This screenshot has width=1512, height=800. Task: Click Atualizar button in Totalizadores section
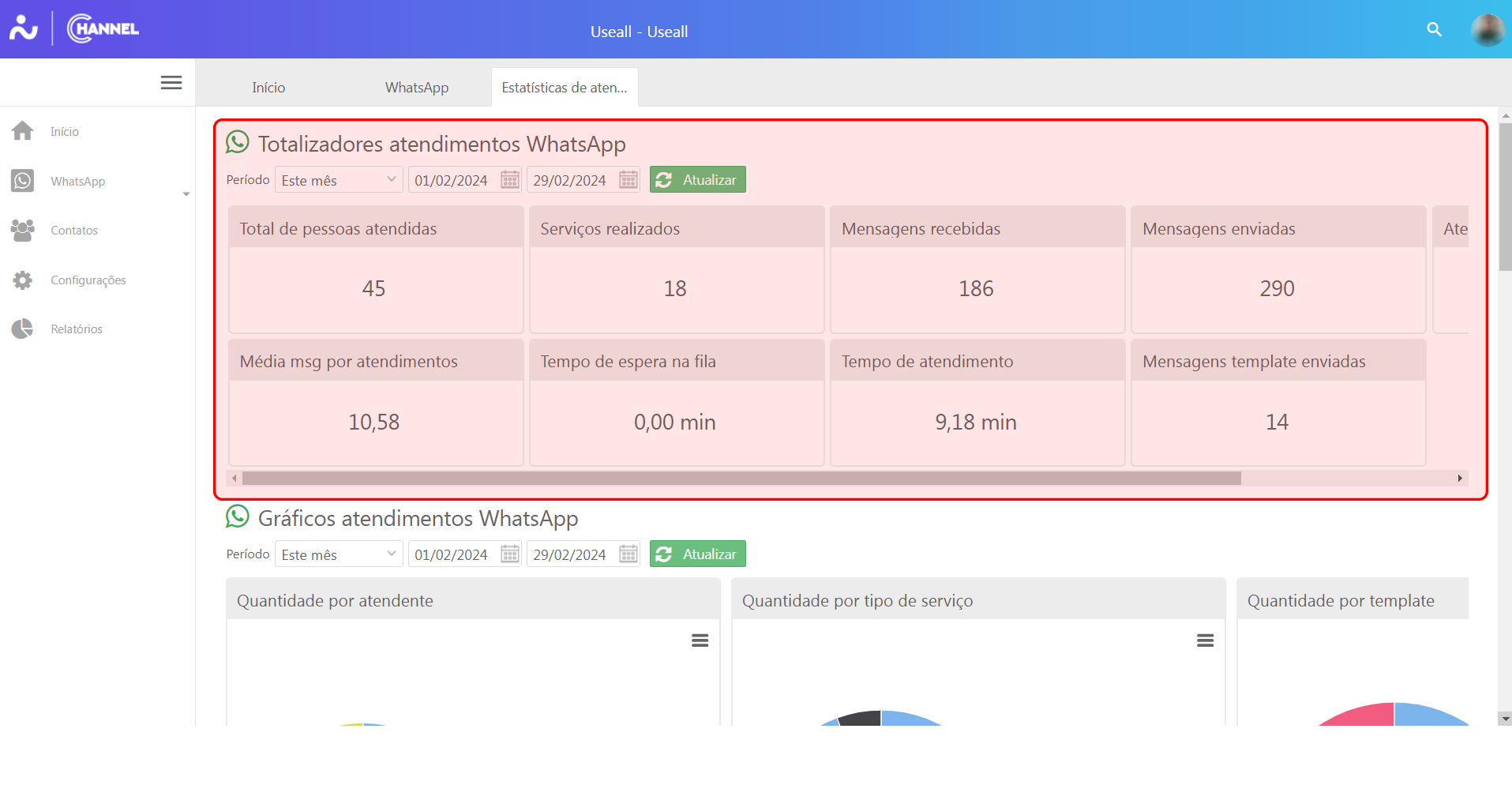coord(697,180)
